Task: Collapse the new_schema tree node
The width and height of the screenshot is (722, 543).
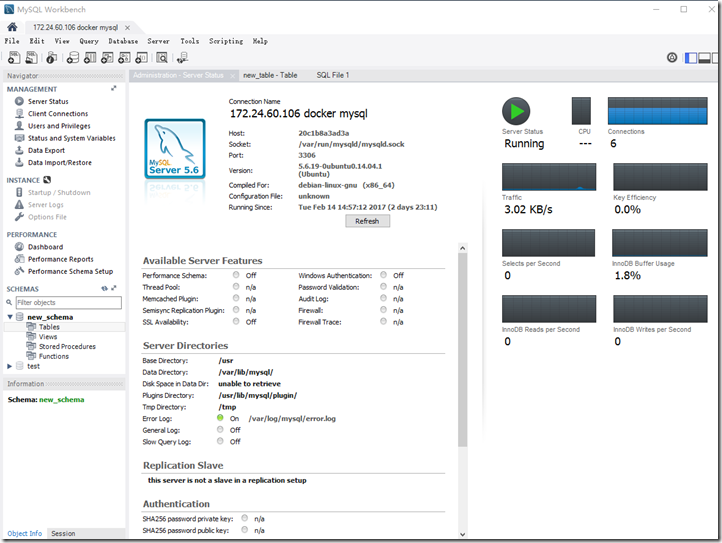Action: point(10,317)
